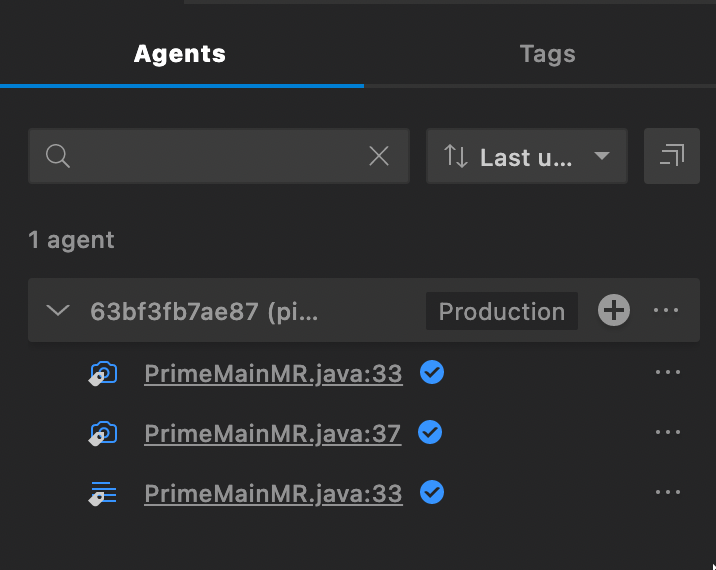
Task: Collapse the 63bf3fb7ae87 agent group
Action: (59, 311)
